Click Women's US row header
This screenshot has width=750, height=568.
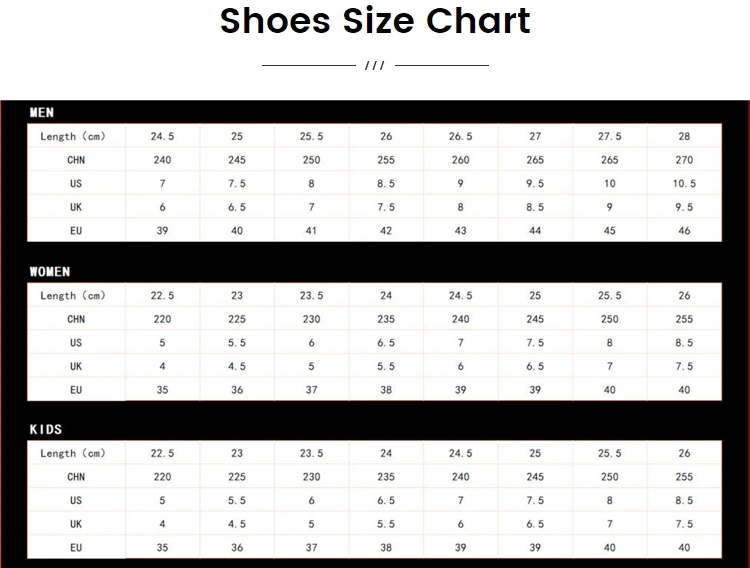76,343
